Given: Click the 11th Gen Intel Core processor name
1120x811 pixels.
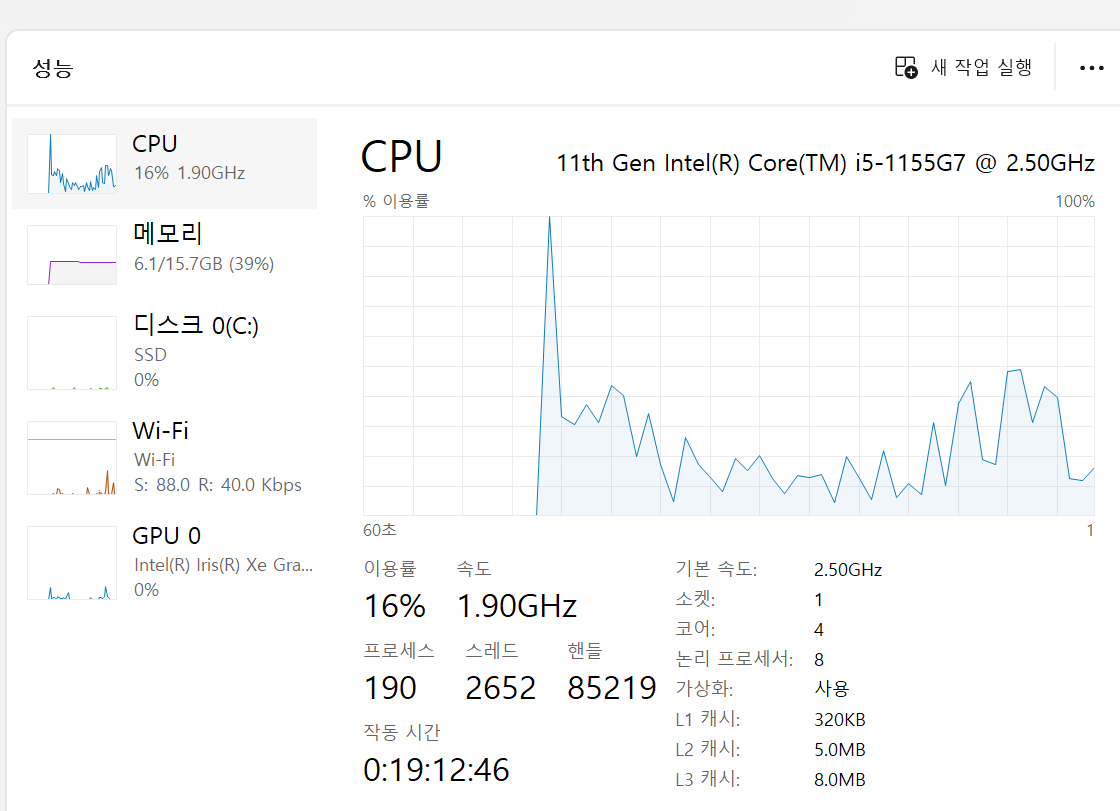Looking at the screenshot, I should 825,163.
